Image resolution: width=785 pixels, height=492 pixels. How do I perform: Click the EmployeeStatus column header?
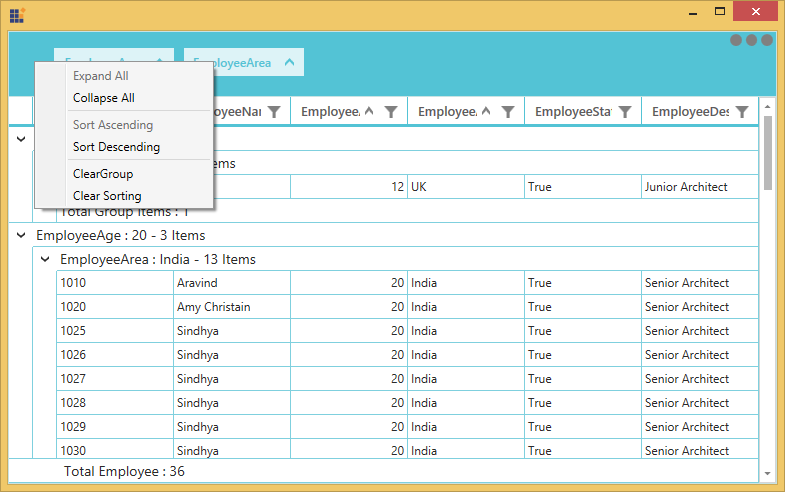tap(572, 112)
